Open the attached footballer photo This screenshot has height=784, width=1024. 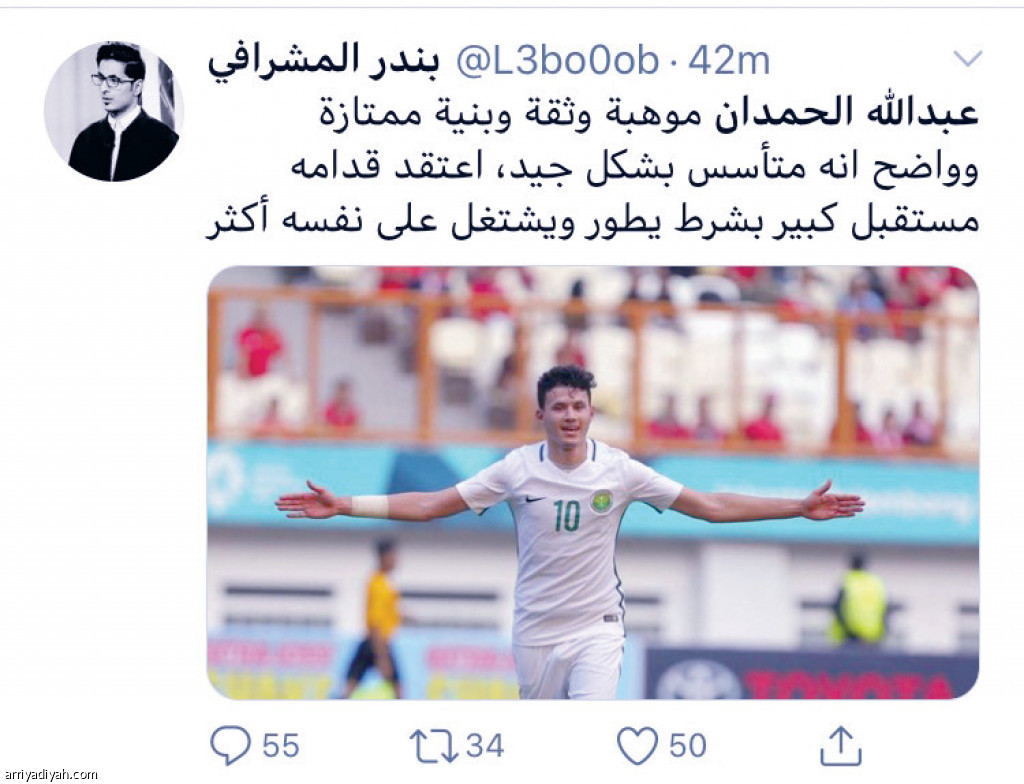click(x=593, y=482)
